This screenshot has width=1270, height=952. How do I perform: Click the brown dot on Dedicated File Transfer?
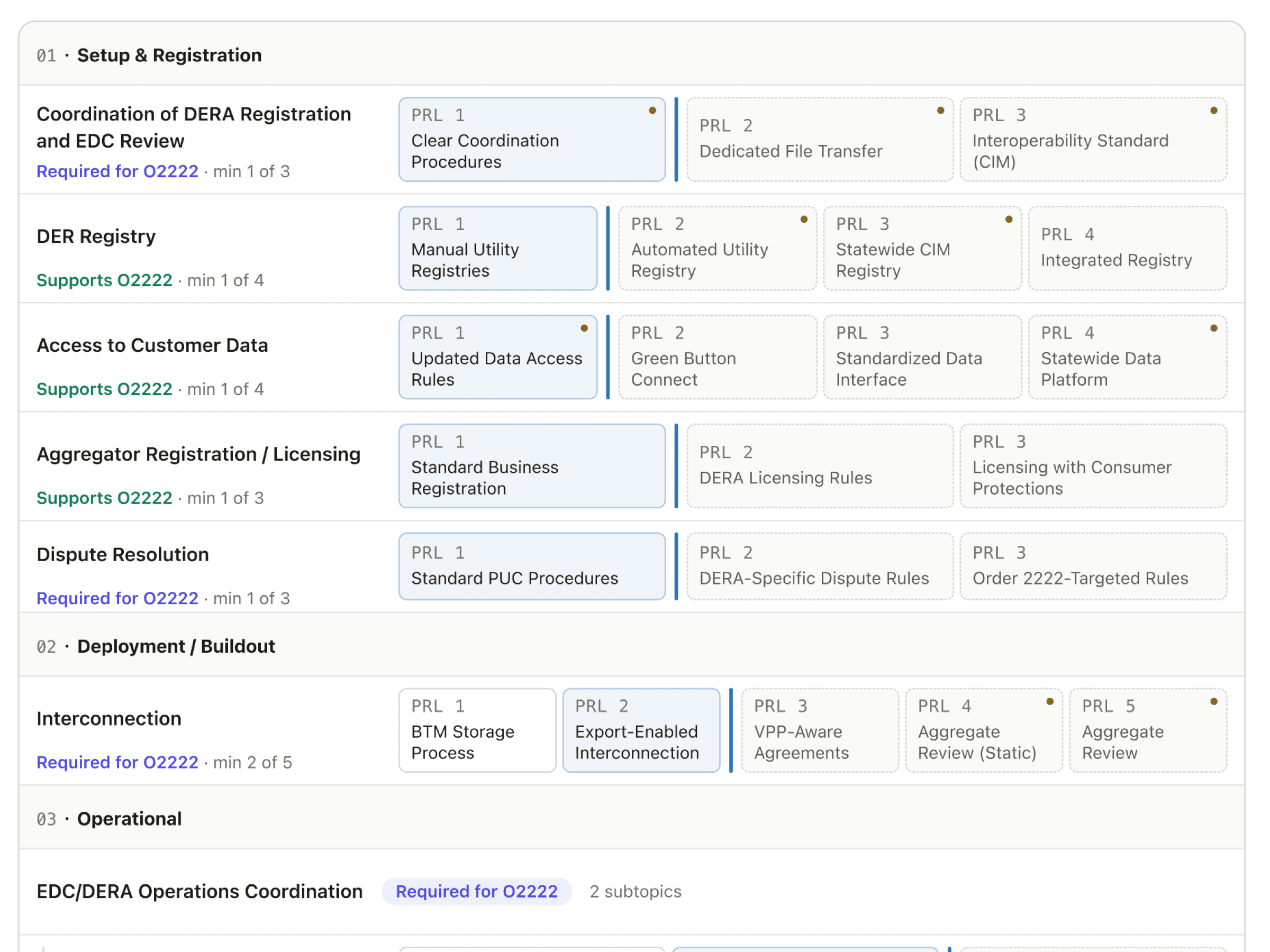(940, 111)
